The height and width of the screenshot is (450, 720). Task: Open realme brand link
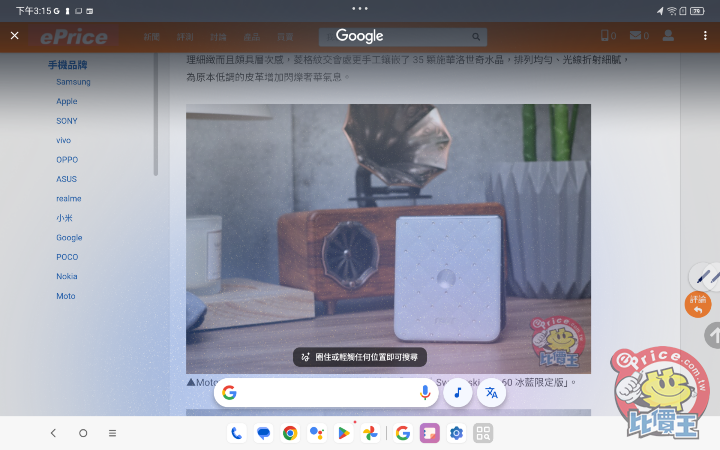(x=69, y=199)
